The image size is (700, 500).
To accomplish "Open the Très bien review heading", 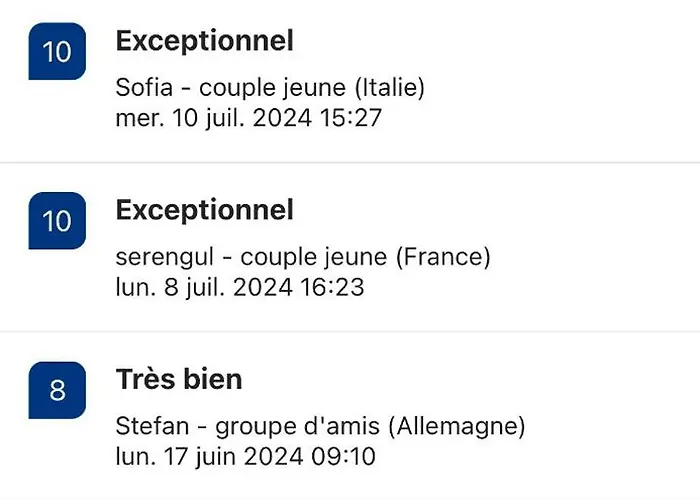I will (179, 379).
